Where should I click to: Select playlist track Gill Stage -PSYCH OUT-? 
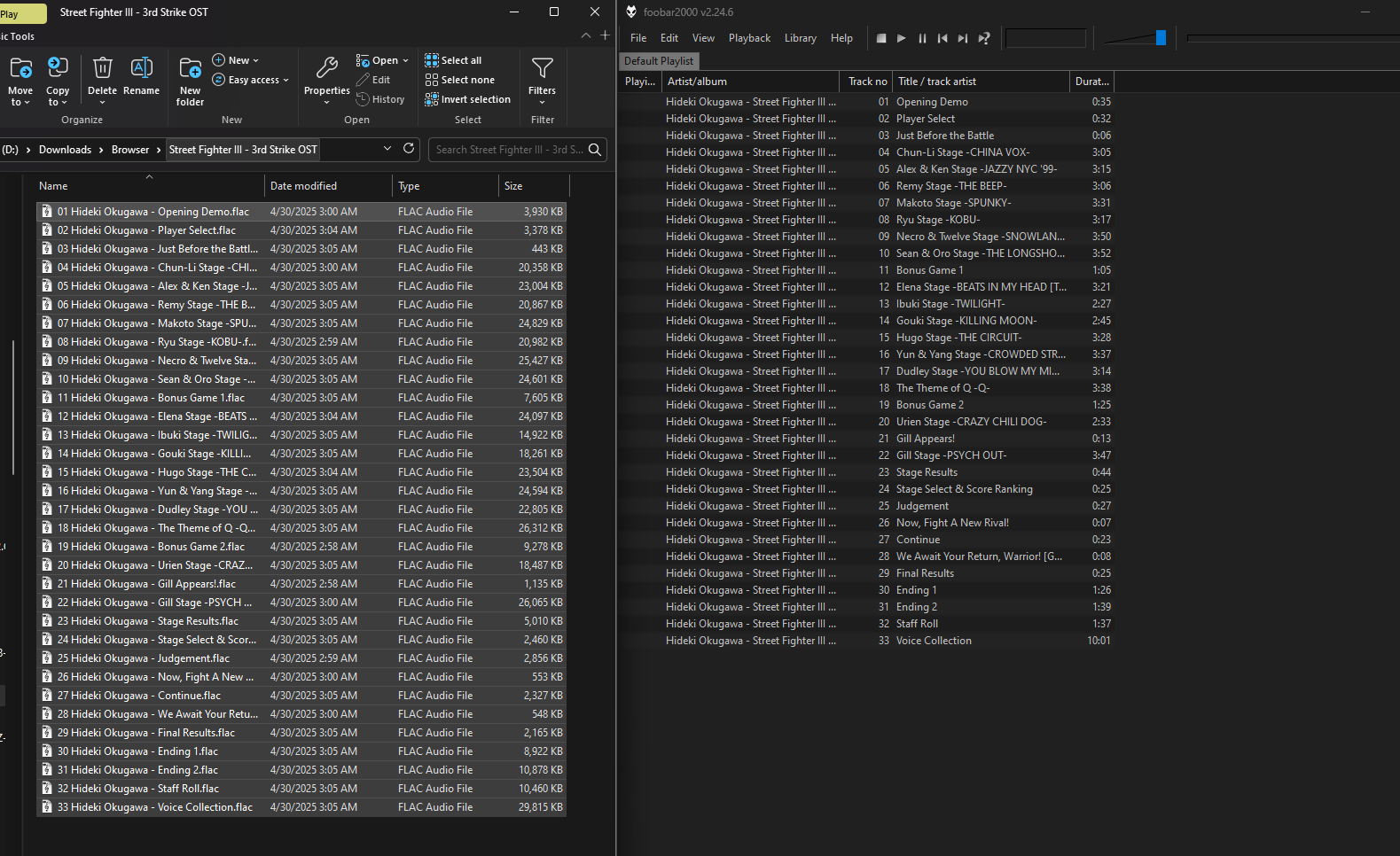[866, 455]
